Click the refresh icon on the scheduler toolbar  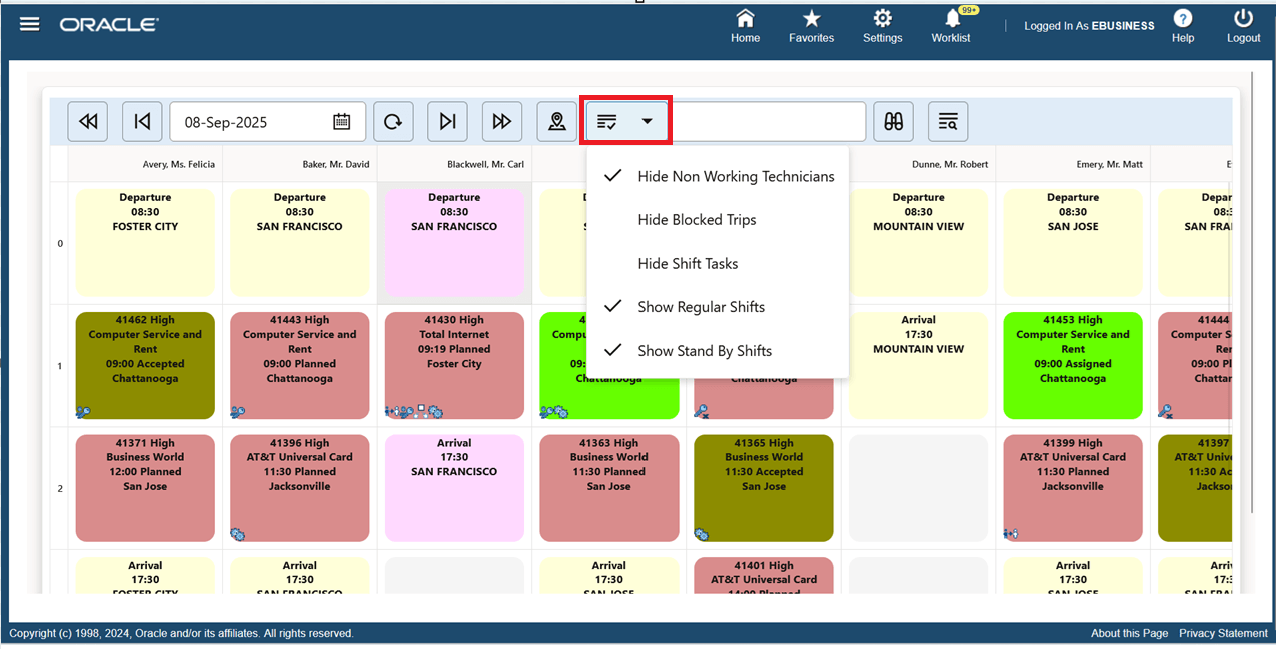pos(393,121)
